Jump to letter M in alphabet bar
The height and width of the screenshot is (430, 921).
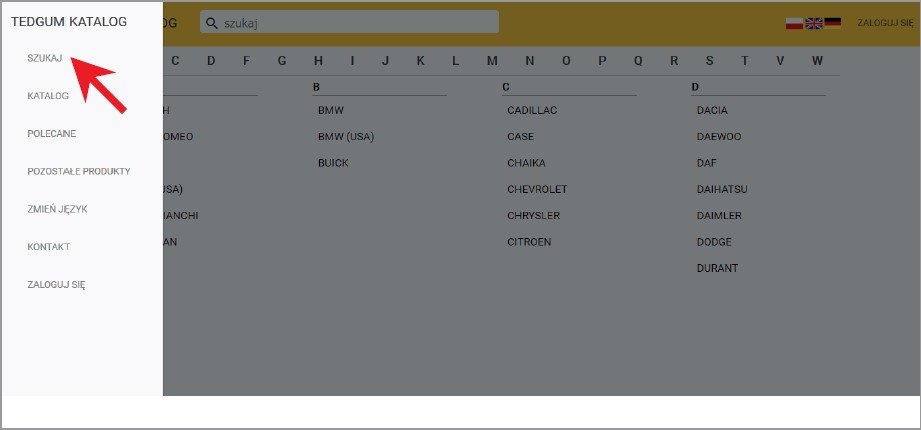[492, 61]
